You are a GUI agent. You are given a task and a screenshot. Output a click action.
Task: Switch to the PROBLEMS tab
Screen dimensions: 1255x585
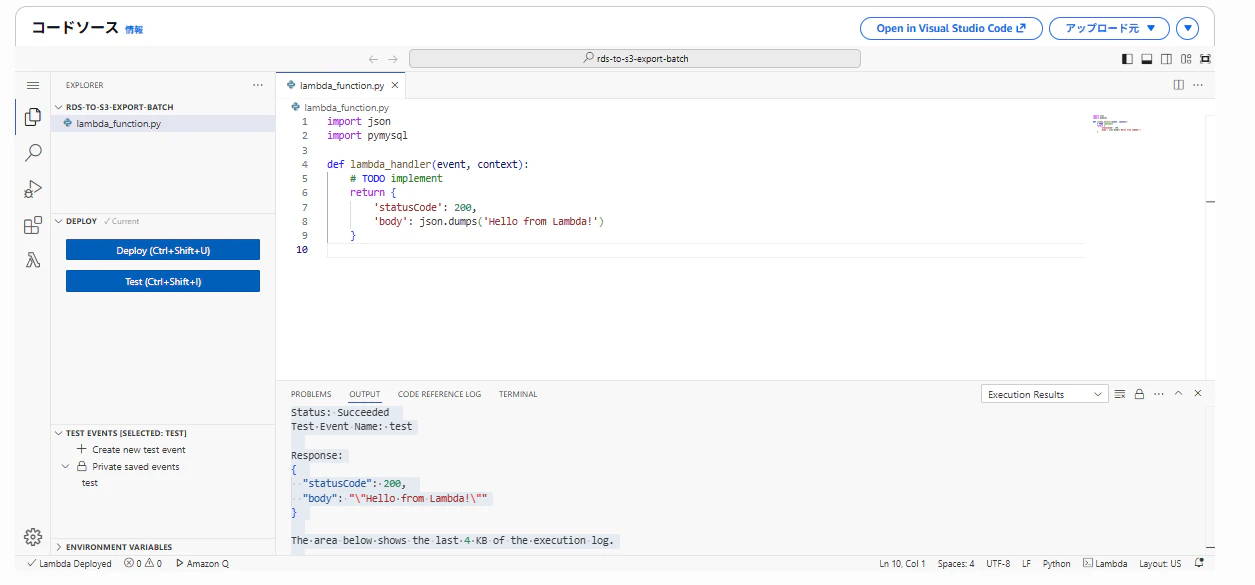pos(311,394)
